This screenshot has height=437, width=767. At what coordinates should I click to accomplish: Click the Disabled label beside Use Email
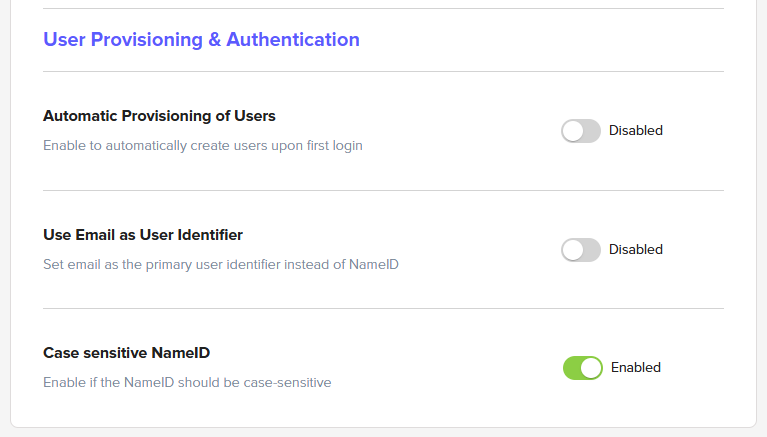[636, 250]
